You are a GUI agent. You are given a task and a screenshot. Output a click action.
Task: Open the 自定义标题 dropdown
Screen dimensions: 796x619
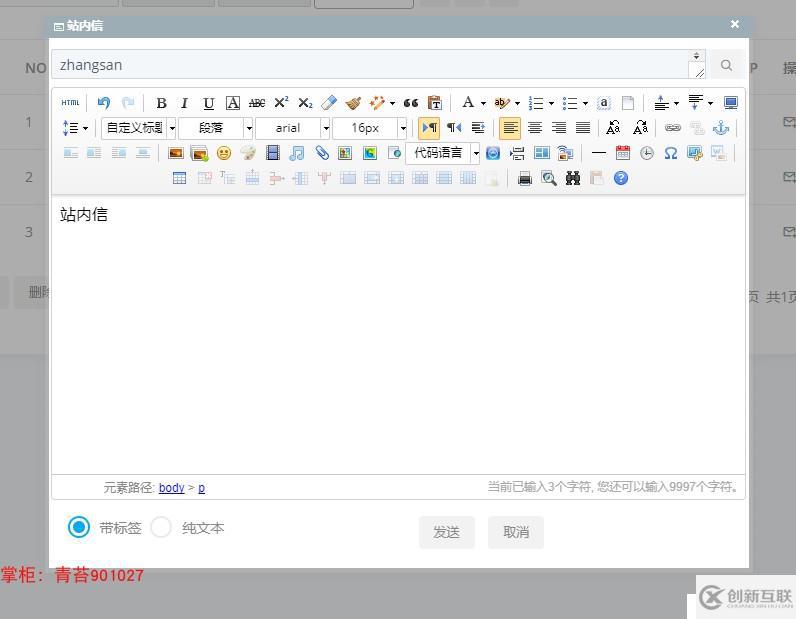(x=139, y=128)
